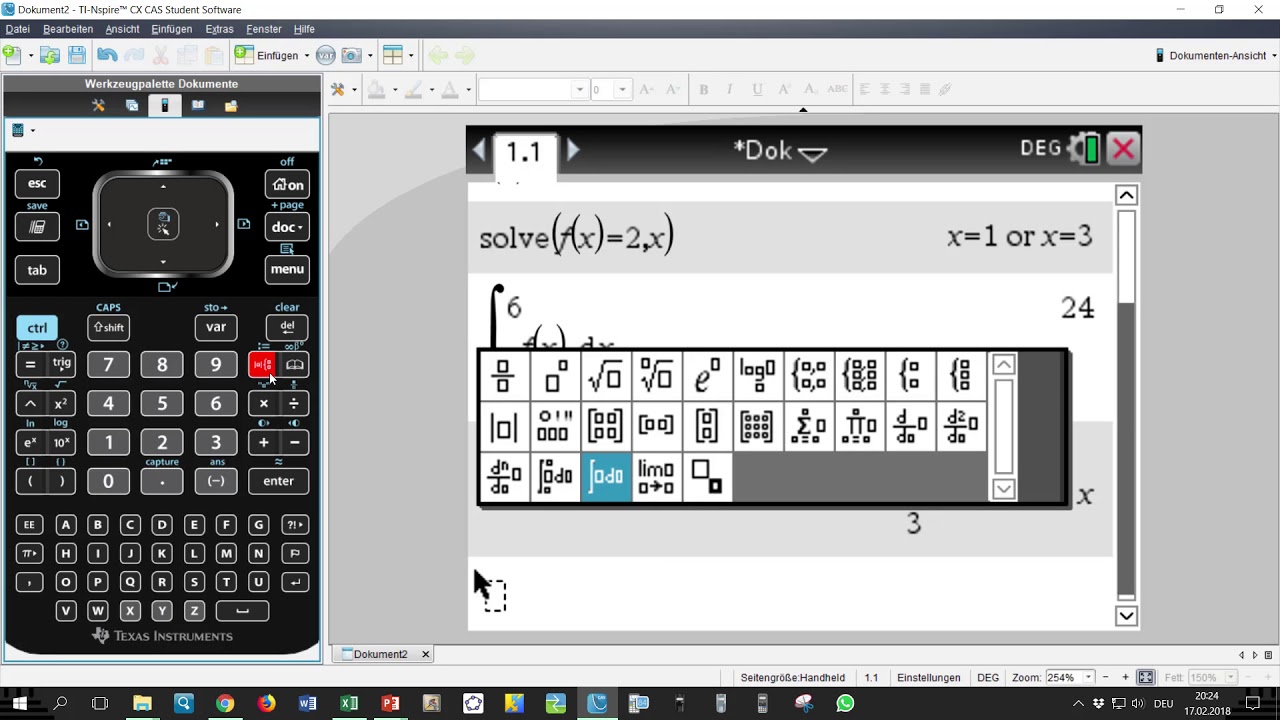Insert the second derivative template
Screen dimensions: 1280x720
(x=962, y=426)
